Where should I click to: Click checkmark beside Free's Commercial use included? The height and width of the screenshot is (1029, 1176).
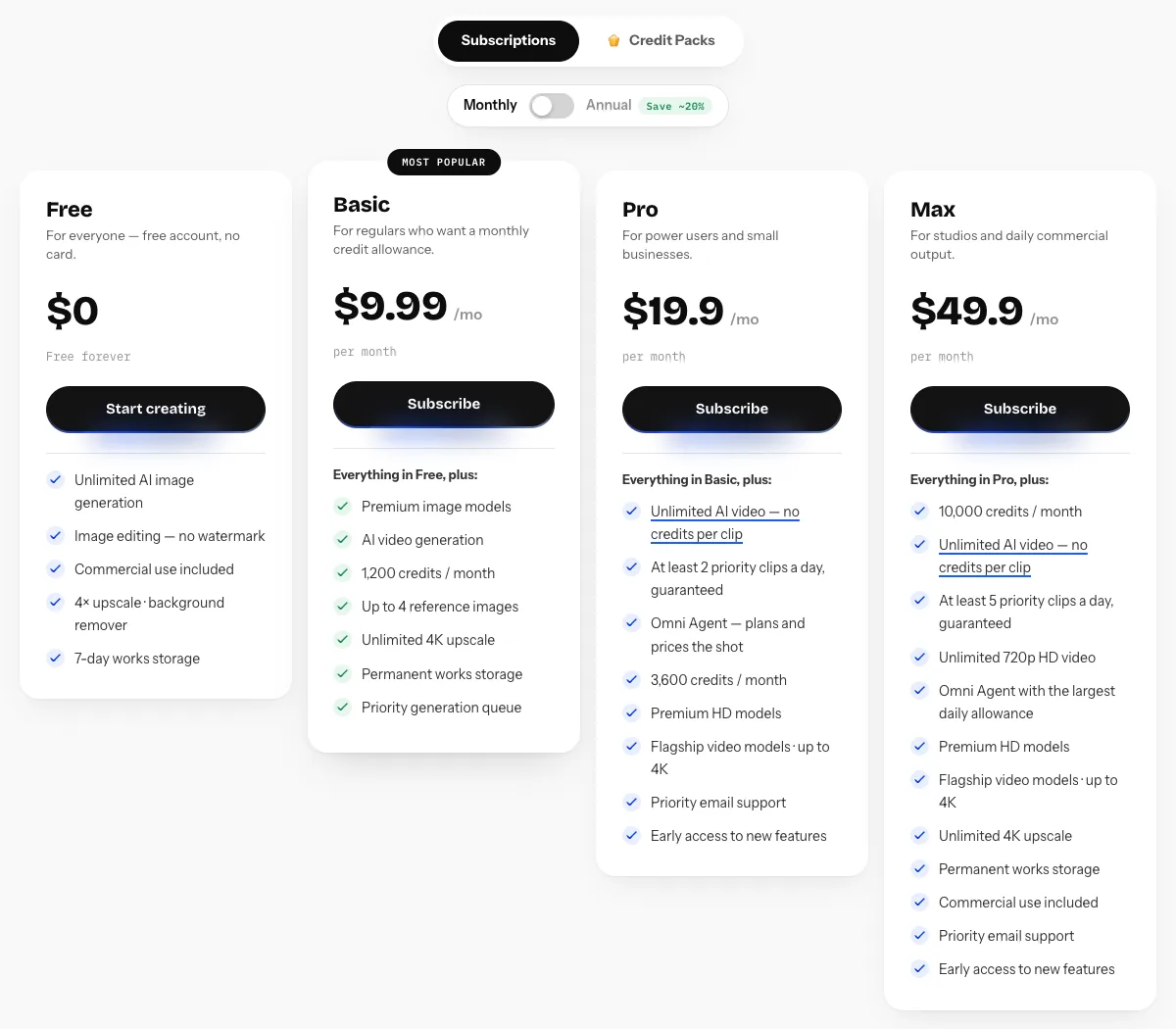[56, 569]
